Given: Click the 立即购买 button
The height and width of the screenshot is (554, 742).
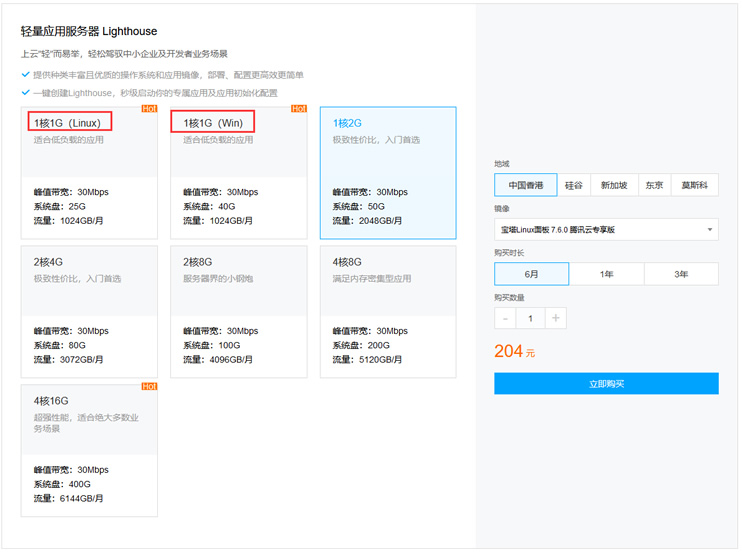Looking at the screenshot, I should pos(606,384).
